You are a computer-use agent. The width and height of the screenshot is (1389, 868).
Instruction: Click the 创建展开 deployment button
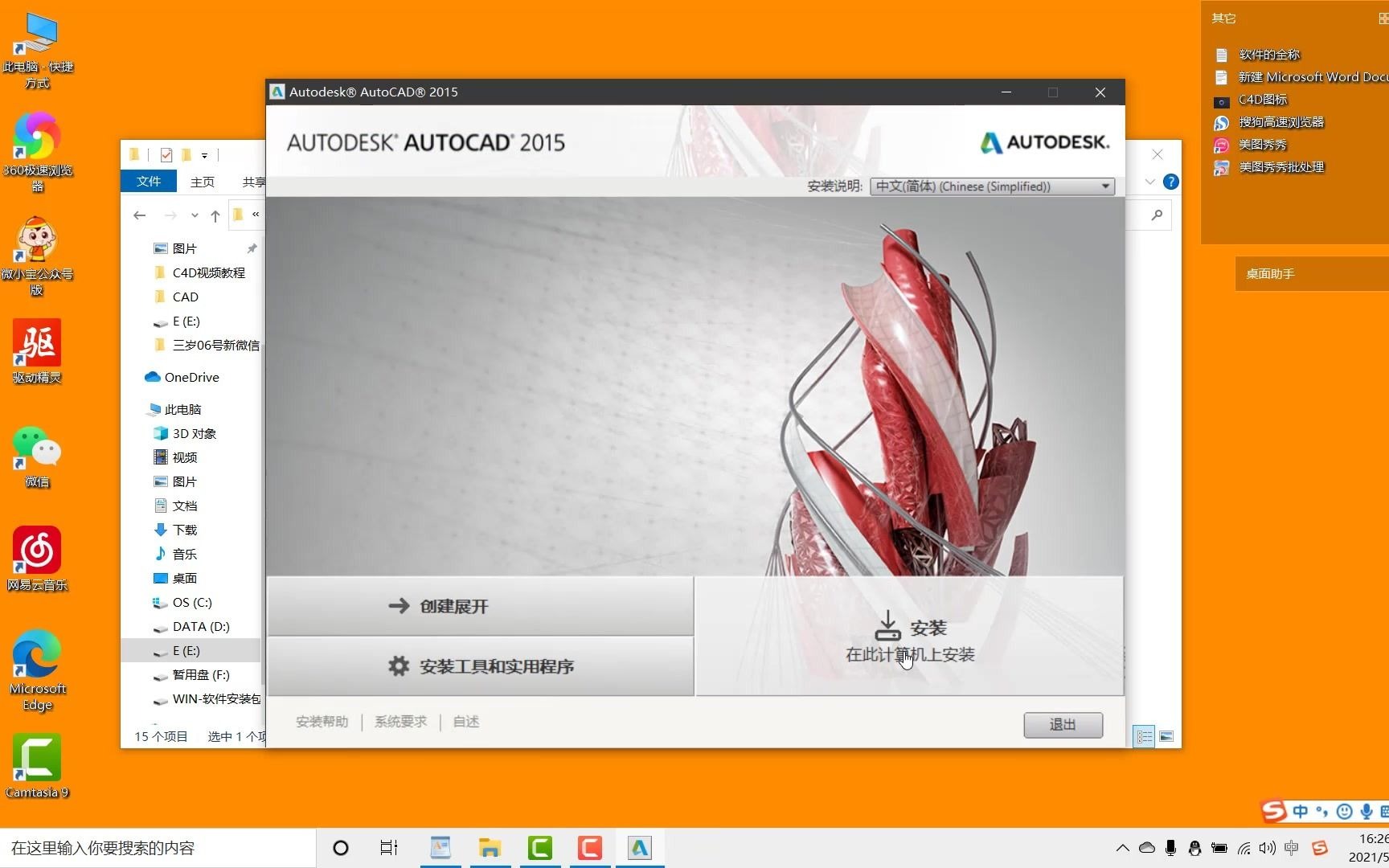[480, 606]
